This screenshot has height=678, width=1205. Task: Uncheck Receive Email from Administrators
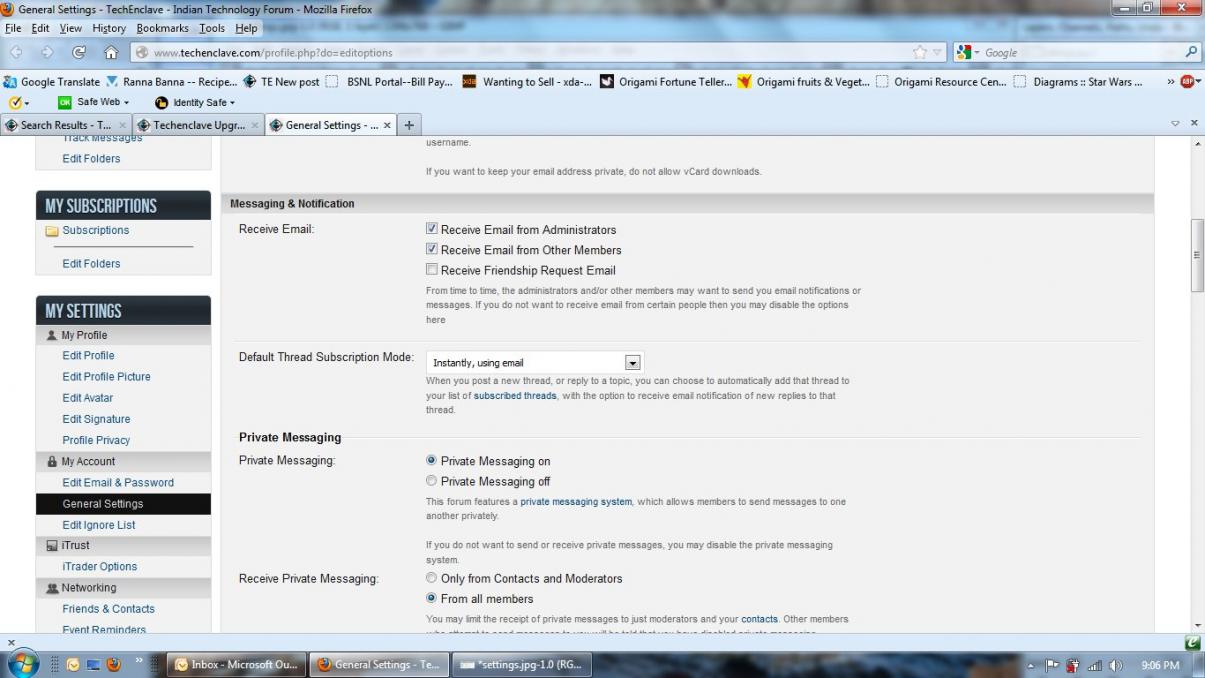pyautogui.click(x=432, y=229)
